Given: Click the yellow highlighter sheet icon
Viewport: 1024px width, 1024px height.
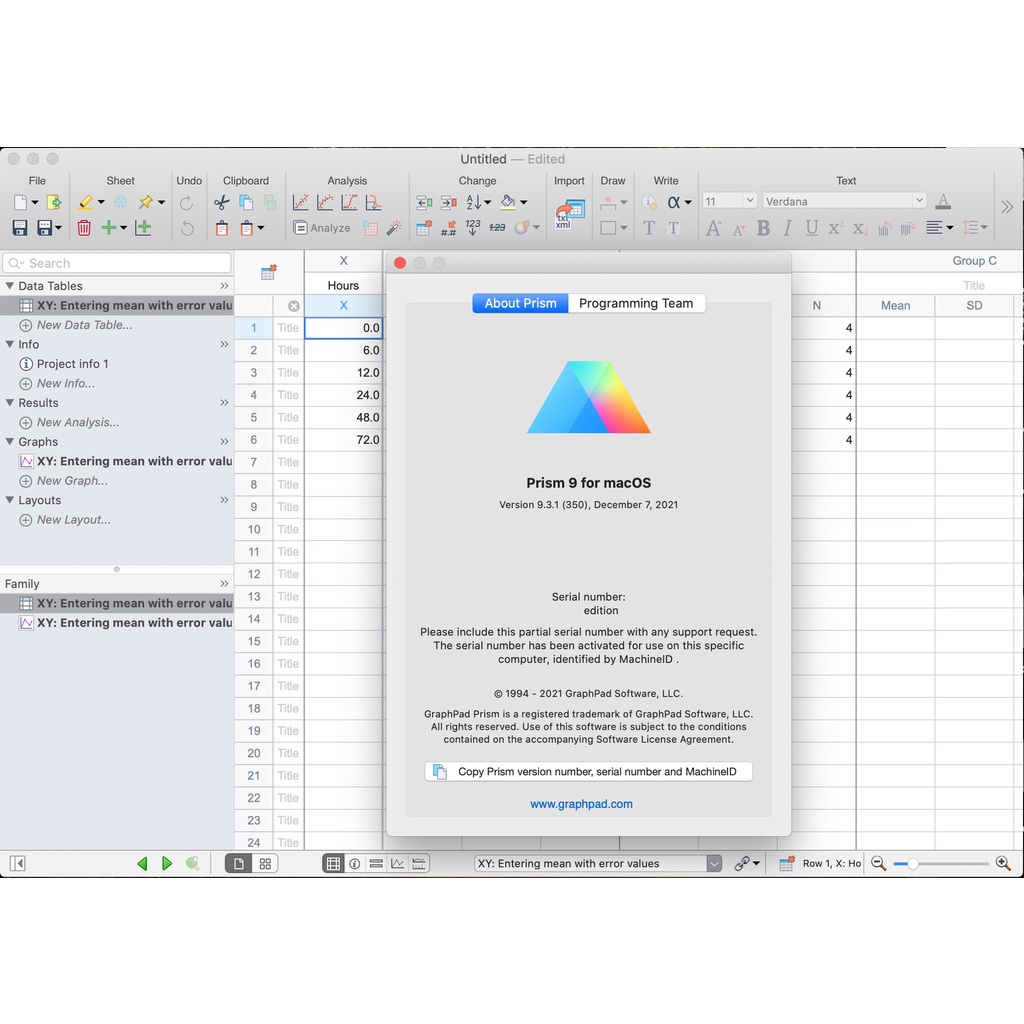Looking at the screenshot, I should tap(86, 203).
